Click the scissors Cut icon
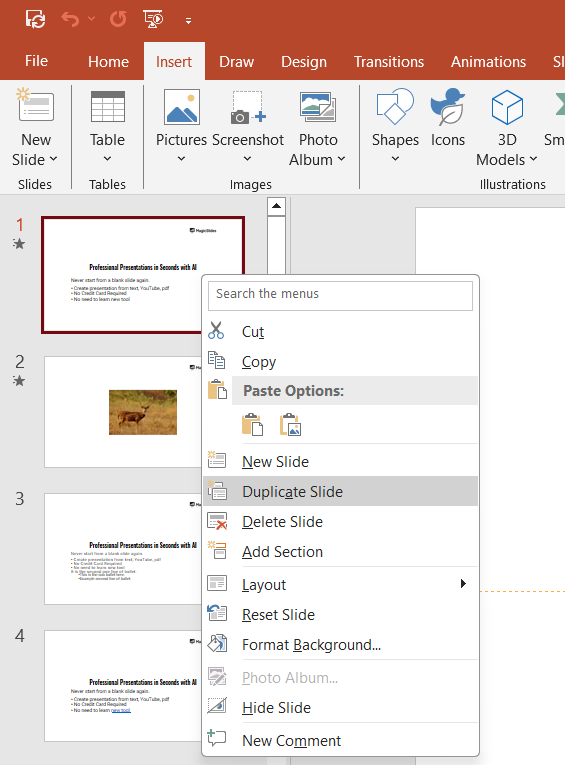The image size is (565, 765). [216, 330]
